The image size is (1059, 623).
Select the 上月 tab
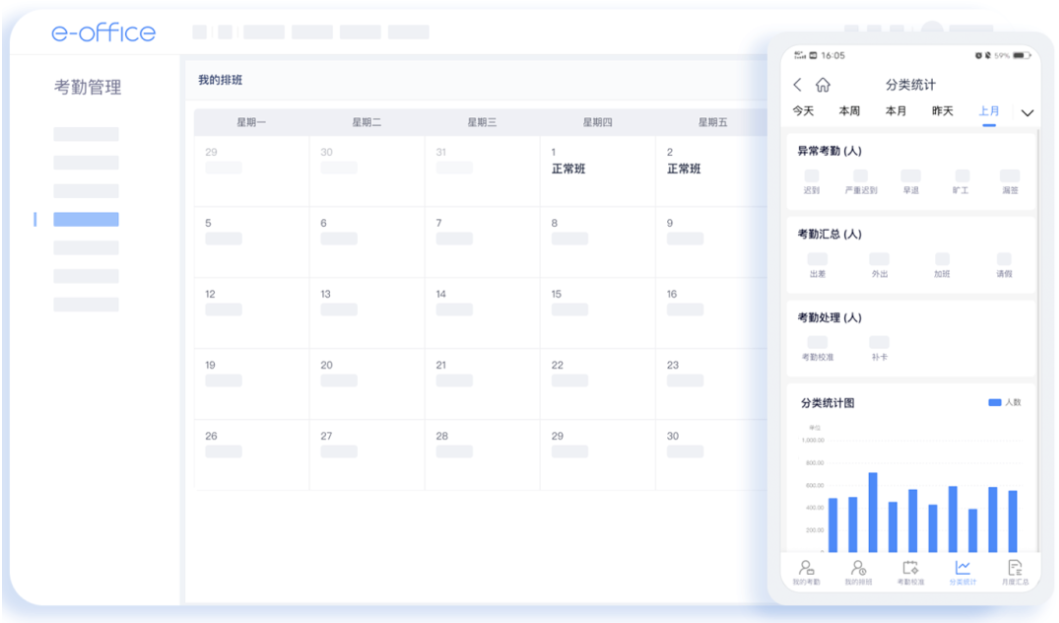click(988, 111)
